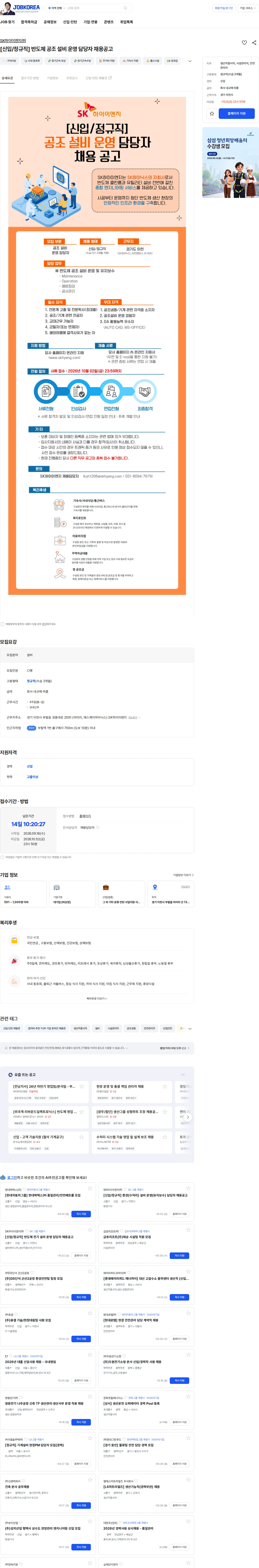Toggle the star on [상시] 생산운영 오퍼레이터 card
This screenshot has width=259, height=1568.
(188, 1396)
